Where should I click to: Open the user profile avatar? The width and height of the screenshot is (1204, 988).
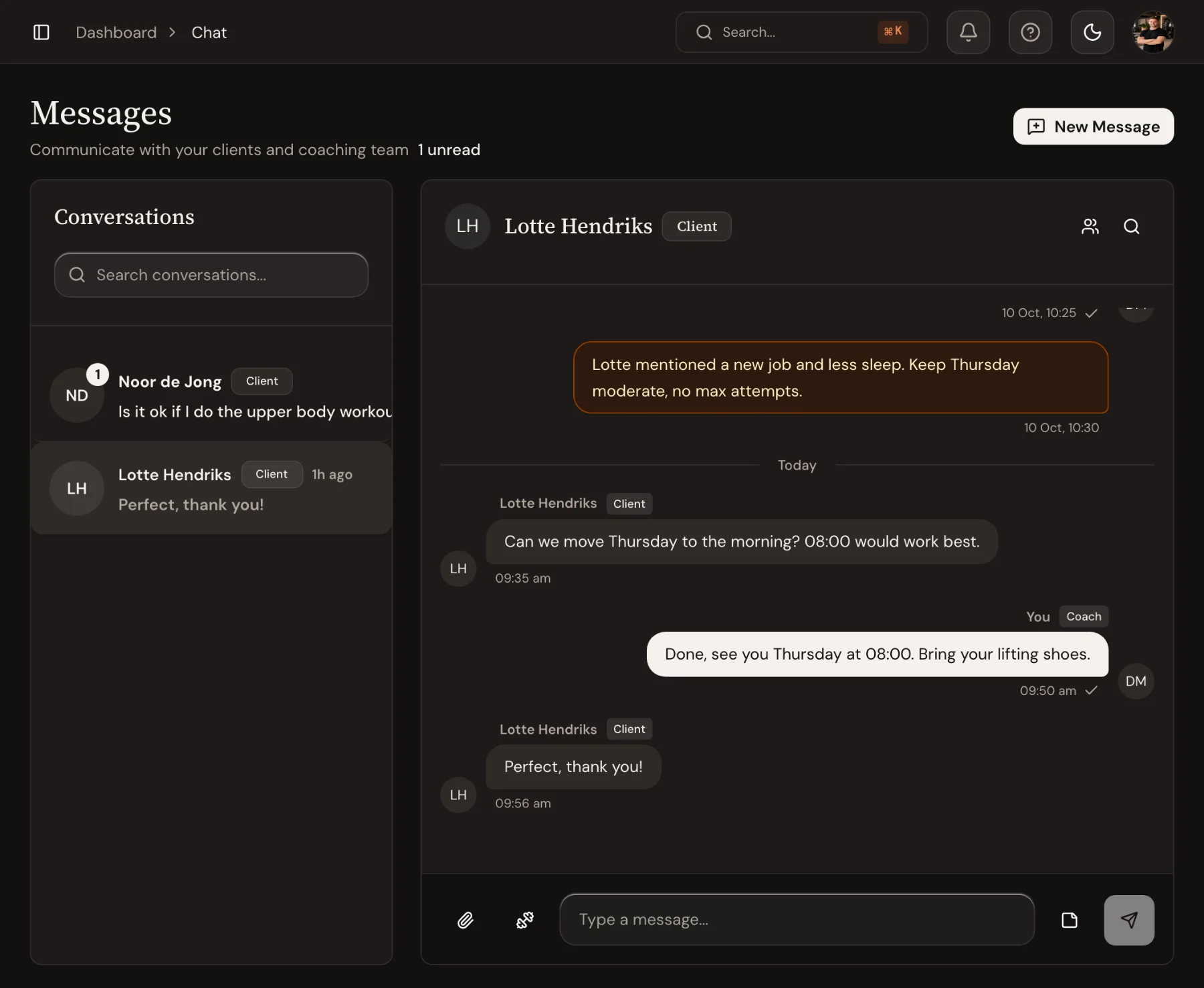[1152, 32]
